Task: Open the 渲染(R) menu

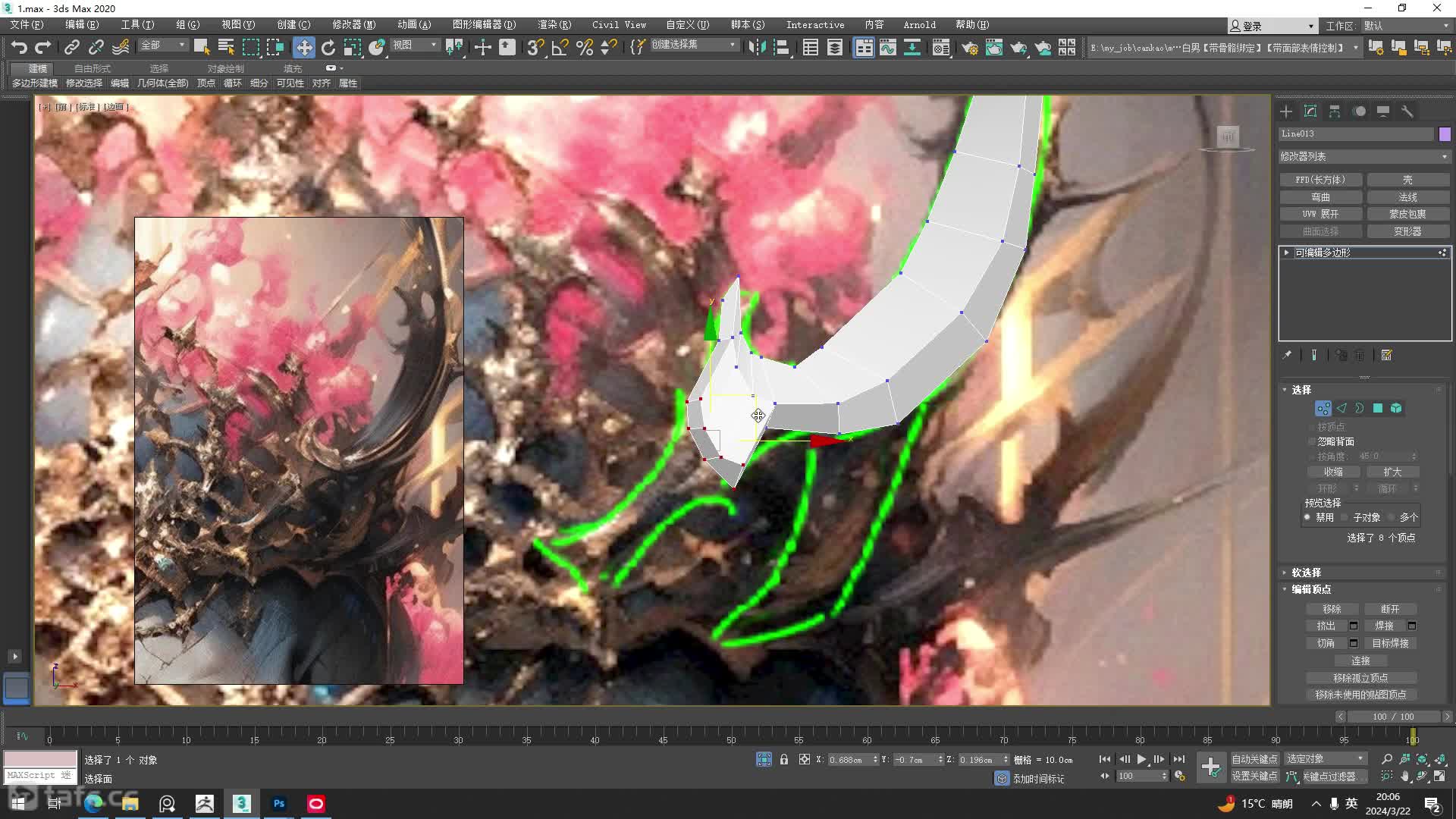Action: (554, 25)
